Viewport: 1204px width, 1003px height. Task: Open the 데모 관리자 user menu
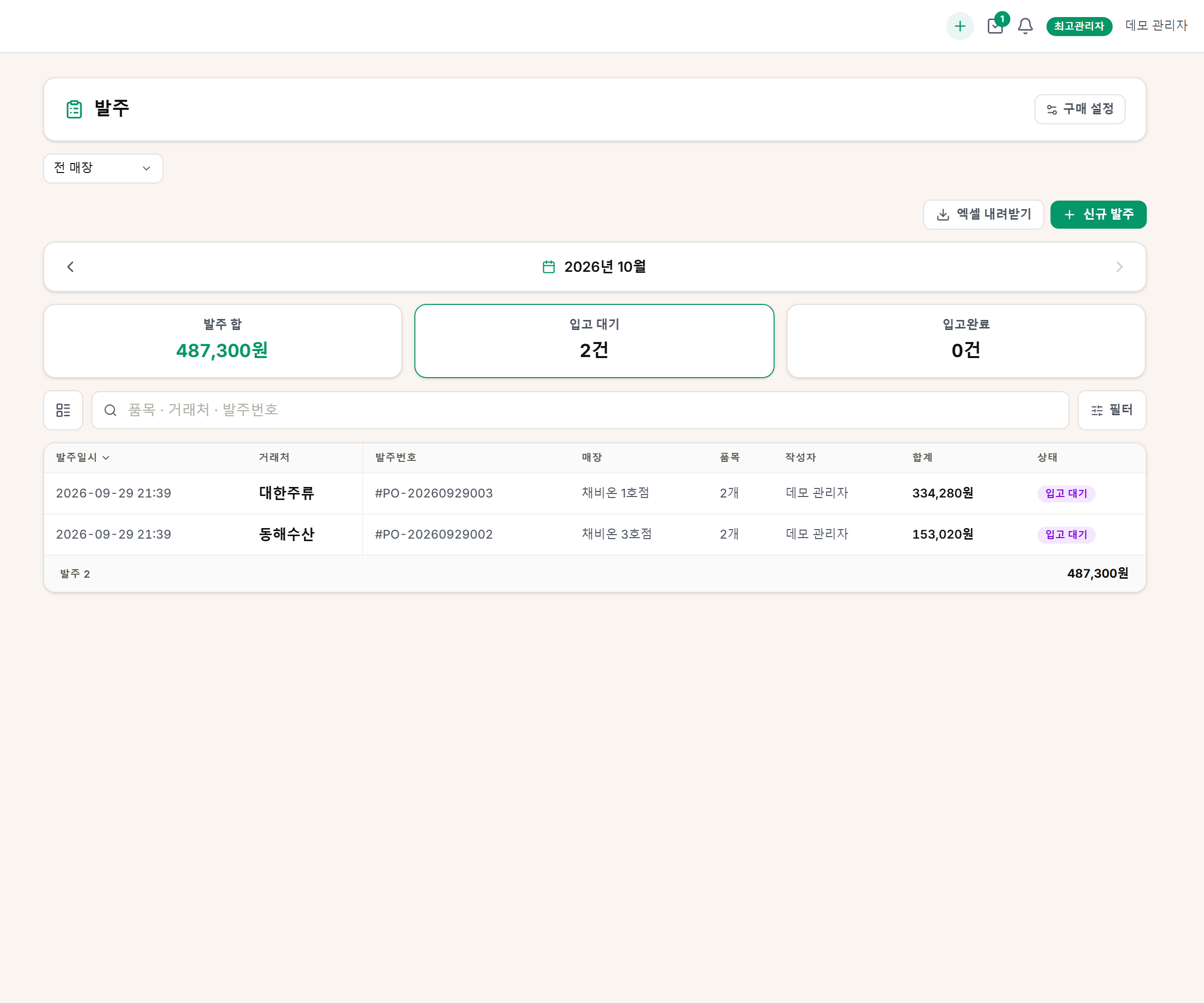point(1156,26)
